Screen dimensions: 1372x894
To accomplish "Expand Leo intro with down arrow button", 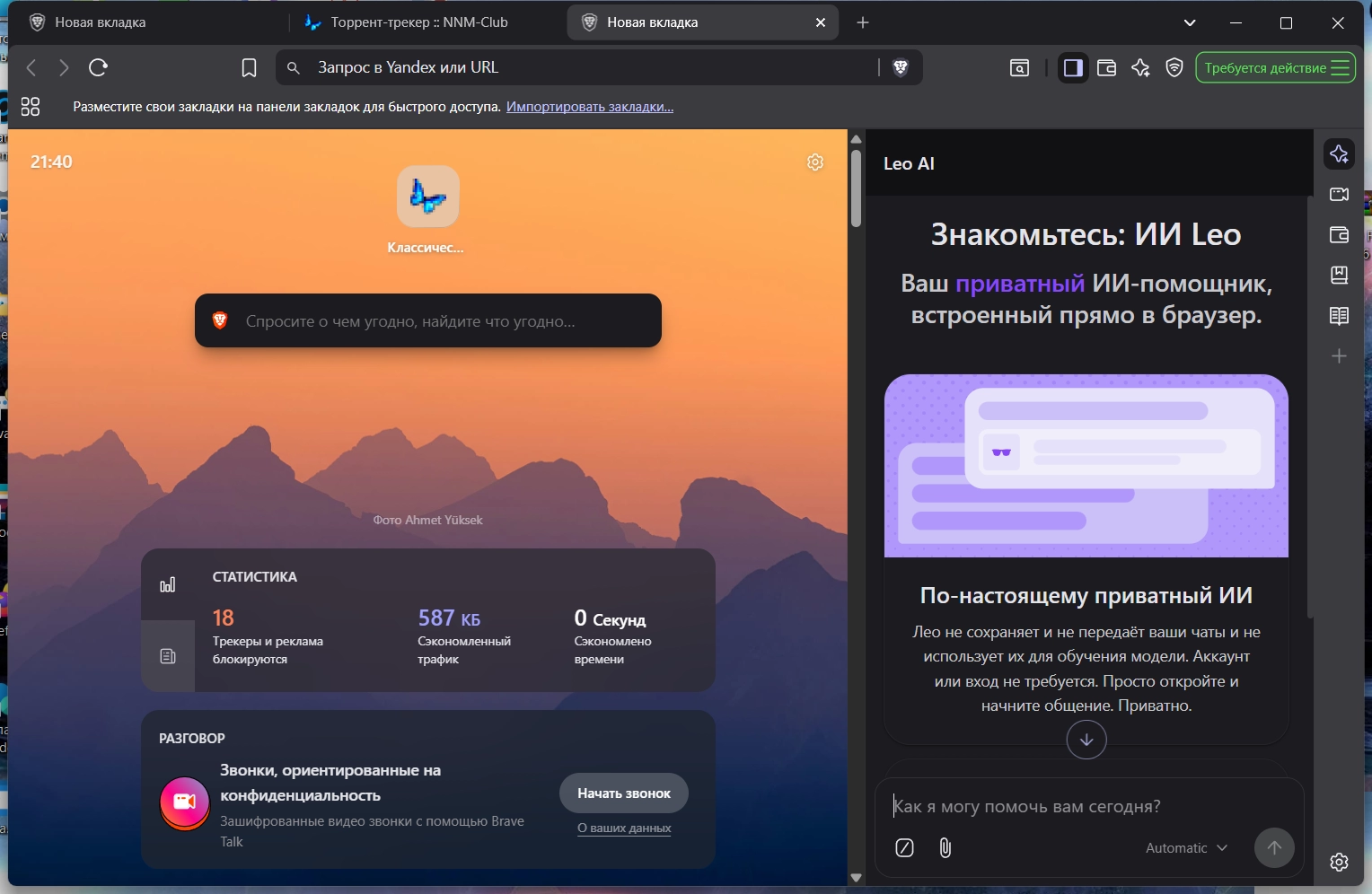I will point(1086,740).
